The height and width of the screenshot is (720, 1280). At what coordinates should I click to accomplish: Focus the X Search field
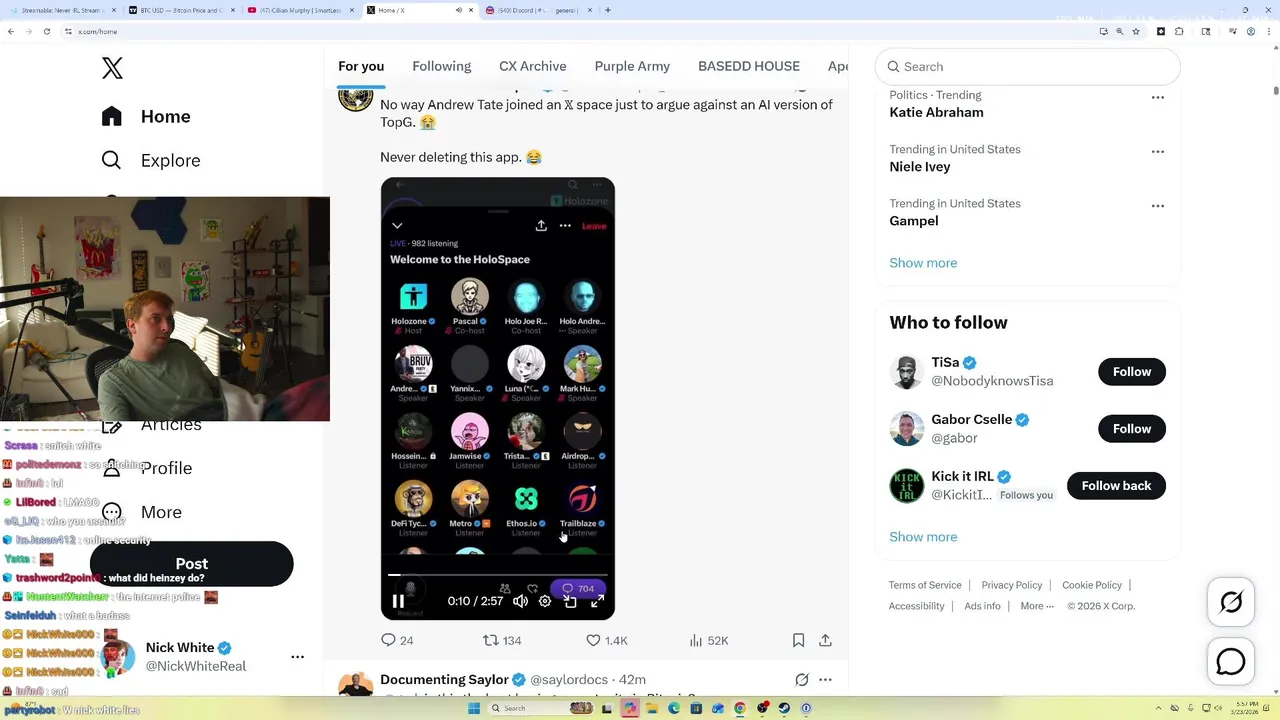pyautogui.click(x=1028, y=67)
